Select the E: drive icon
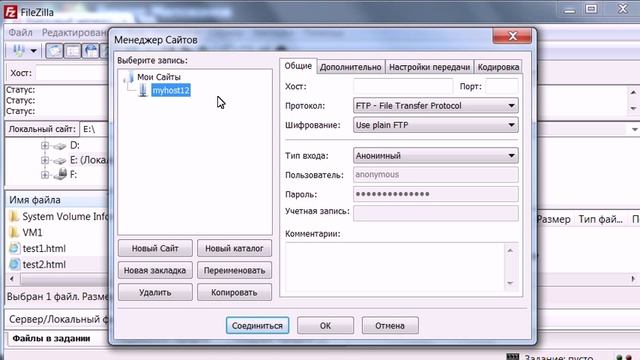The image size is (640, 360). point(60,160)
